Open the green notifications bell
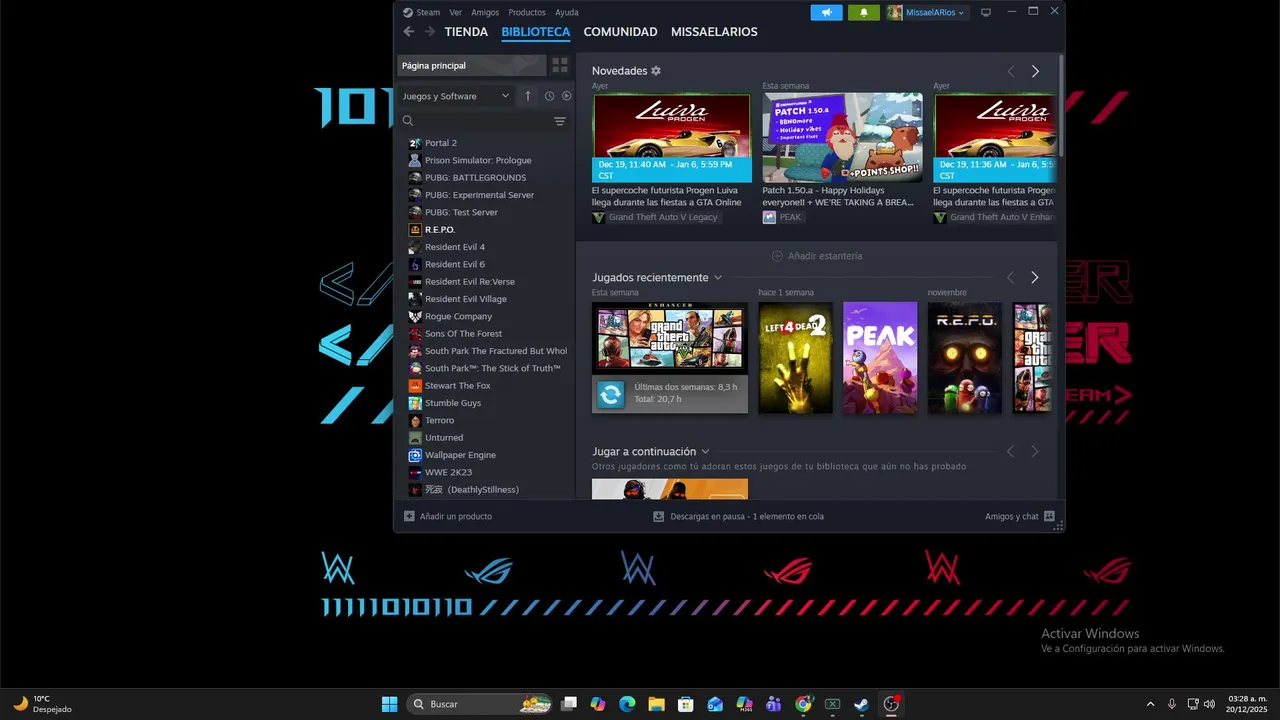 (x=864, y=12)
